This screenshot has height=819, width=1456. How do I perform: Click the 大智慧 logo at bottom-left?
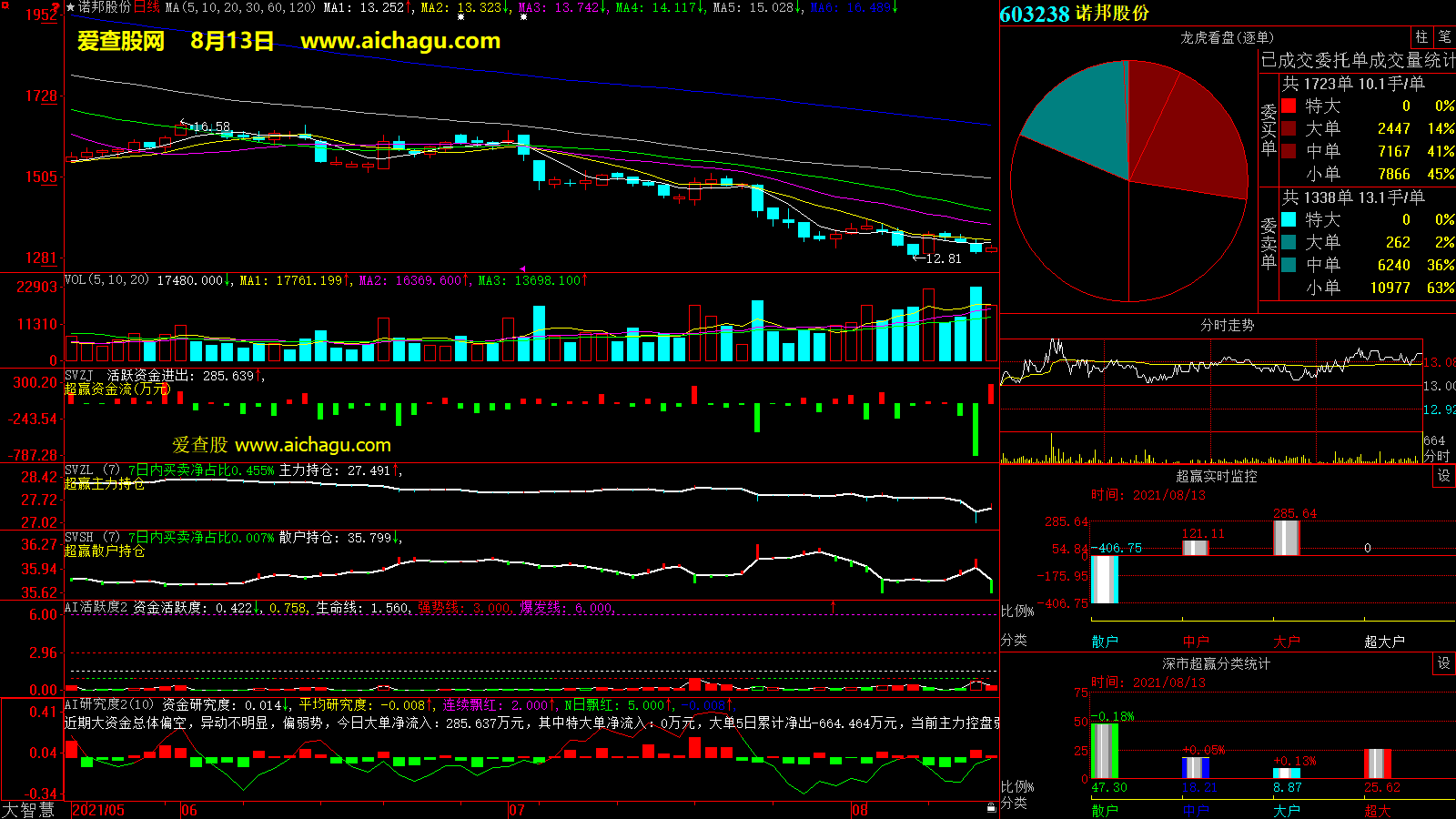[28, 810]
